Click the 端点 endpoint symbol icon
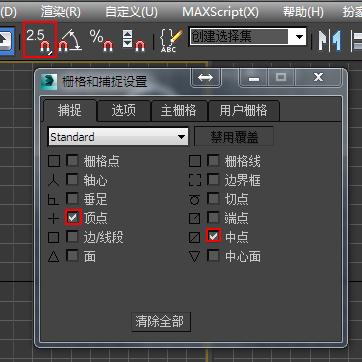 pos(195,219)
